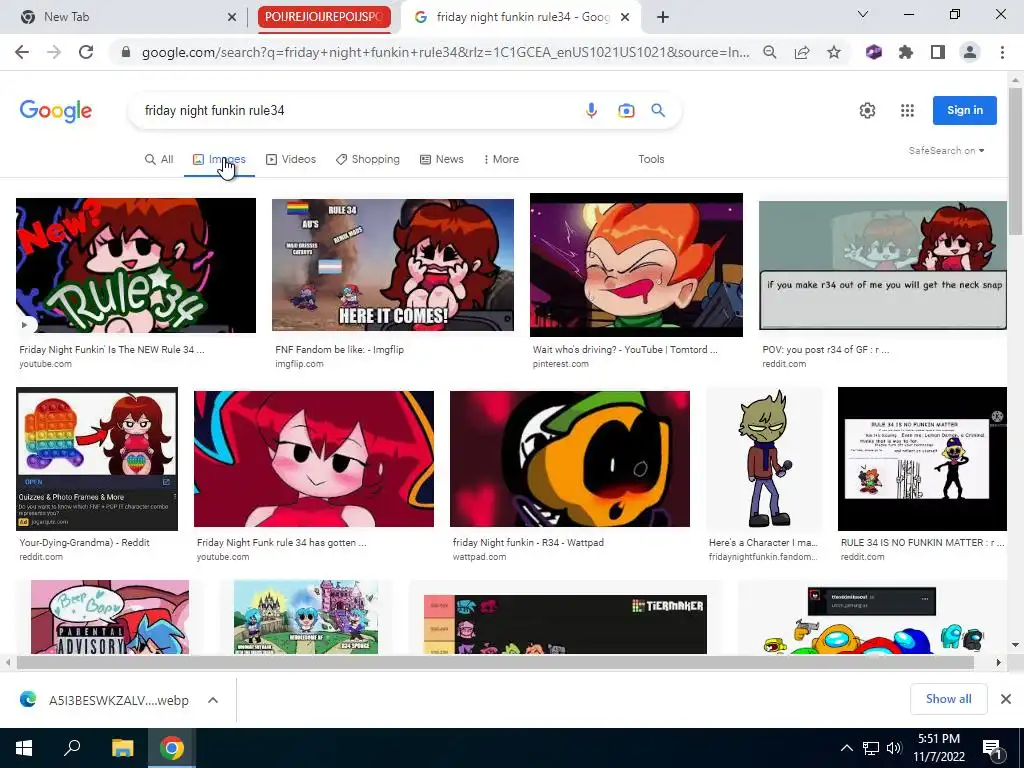Close the downloads bar
The image size is (1024, 768).
1006,699
